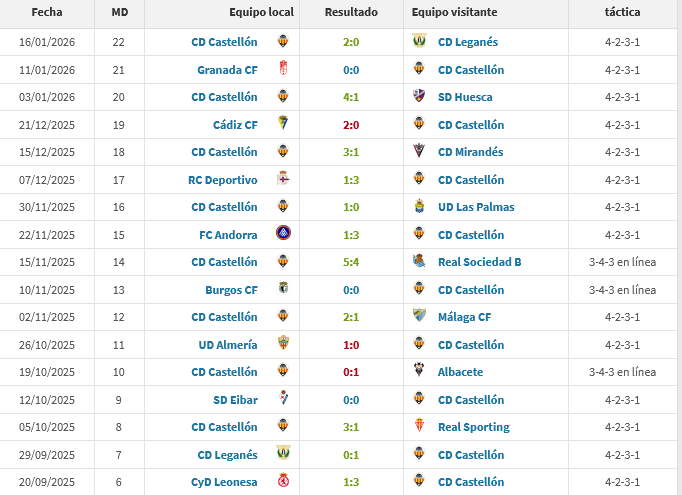Click the Real Sporting crest icon
This screenshot has width=682, height=495.
coord(419,427)
